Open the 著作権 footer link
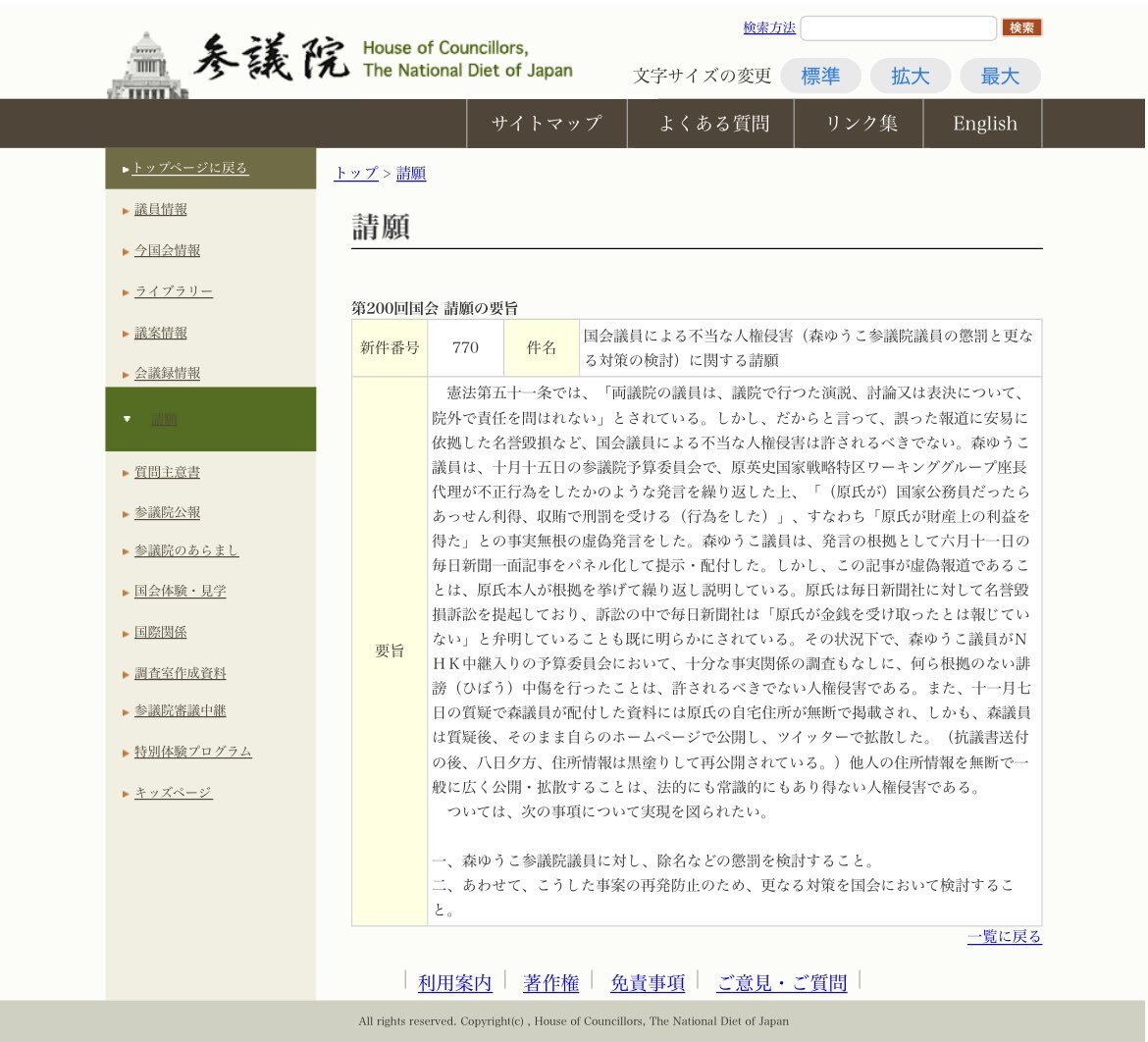The width and height of the screenshot is (1148, 1042). (x=550, y=983)
